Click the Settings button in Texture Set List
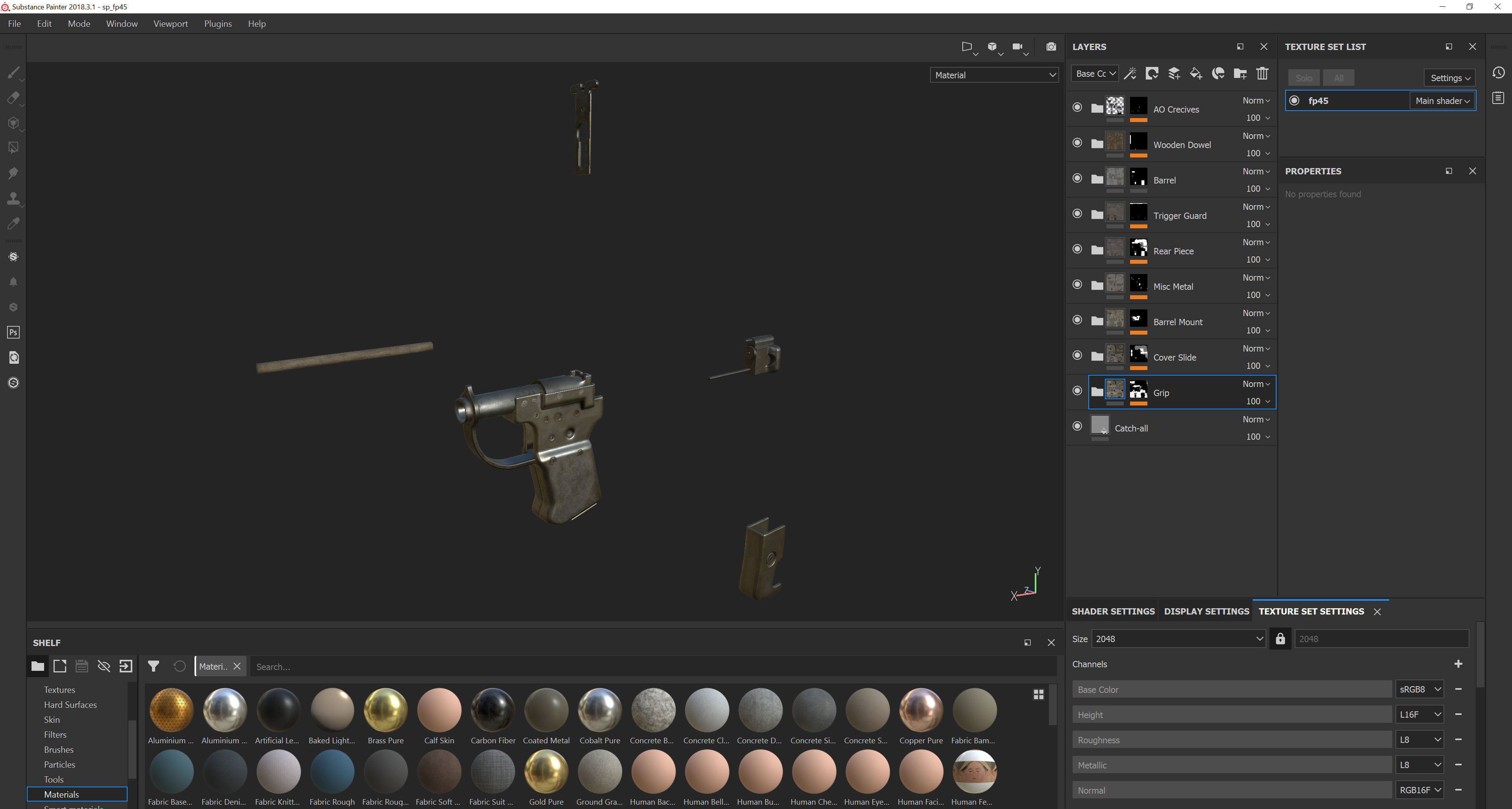This screenshot has width=1512, height=809. [1449, 78]
